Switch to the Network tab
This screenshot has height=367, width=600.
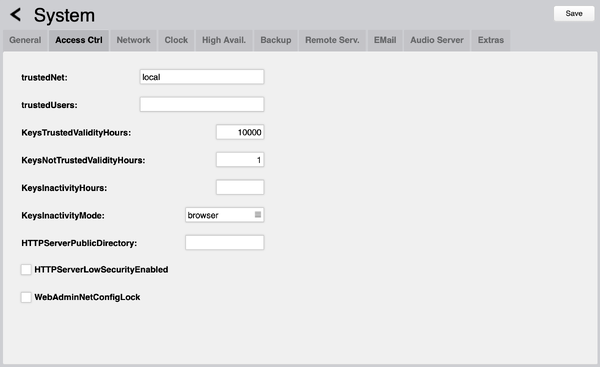point(134,40)
